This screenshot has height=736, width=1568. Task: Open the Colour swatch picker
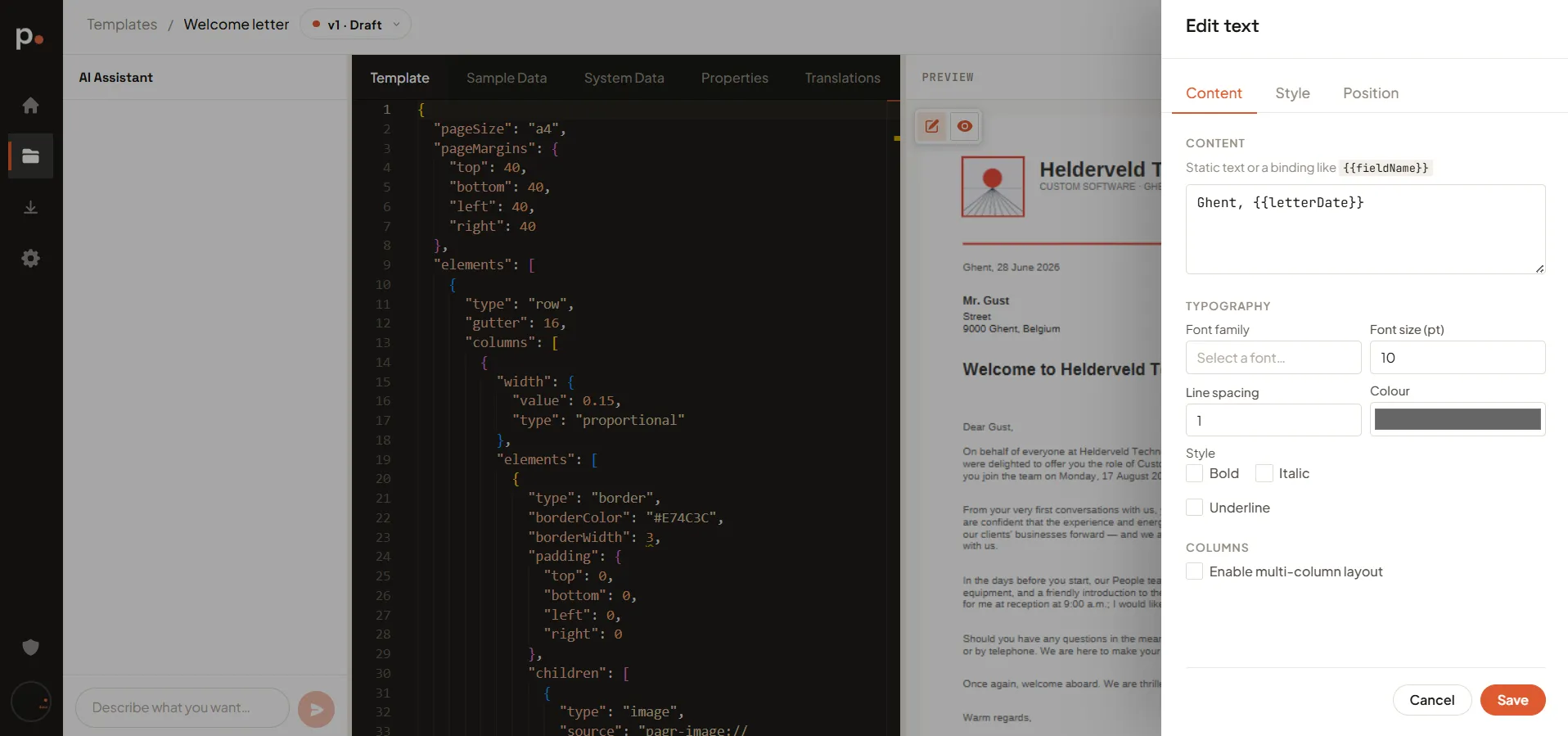pyautogui.click(x=1458, y=420)
